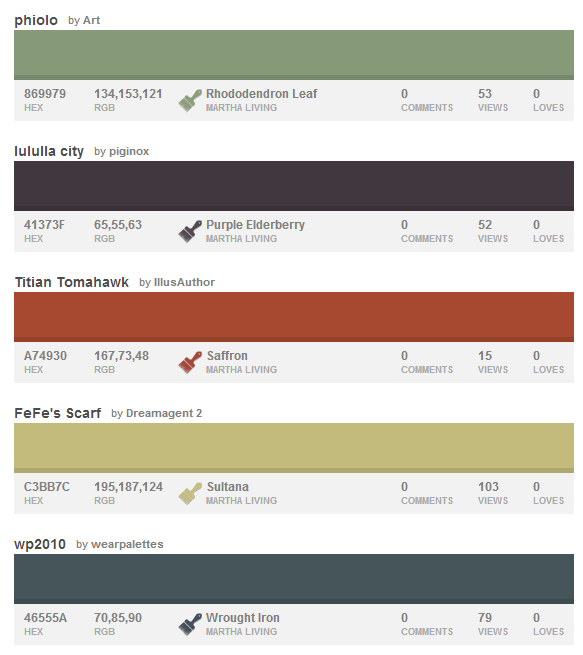Open the Titian Tomahawk color title

(72, 282)
